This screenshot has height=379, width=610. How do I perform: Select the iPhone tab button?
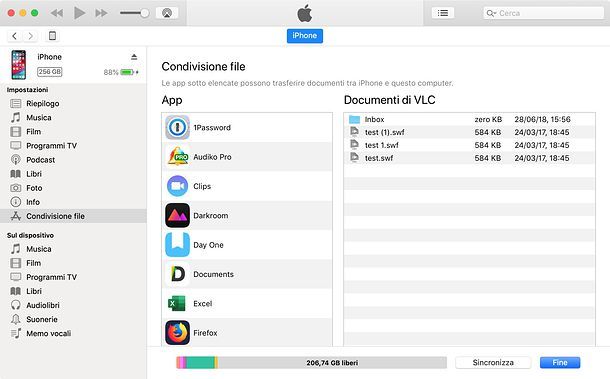(305, 35)
